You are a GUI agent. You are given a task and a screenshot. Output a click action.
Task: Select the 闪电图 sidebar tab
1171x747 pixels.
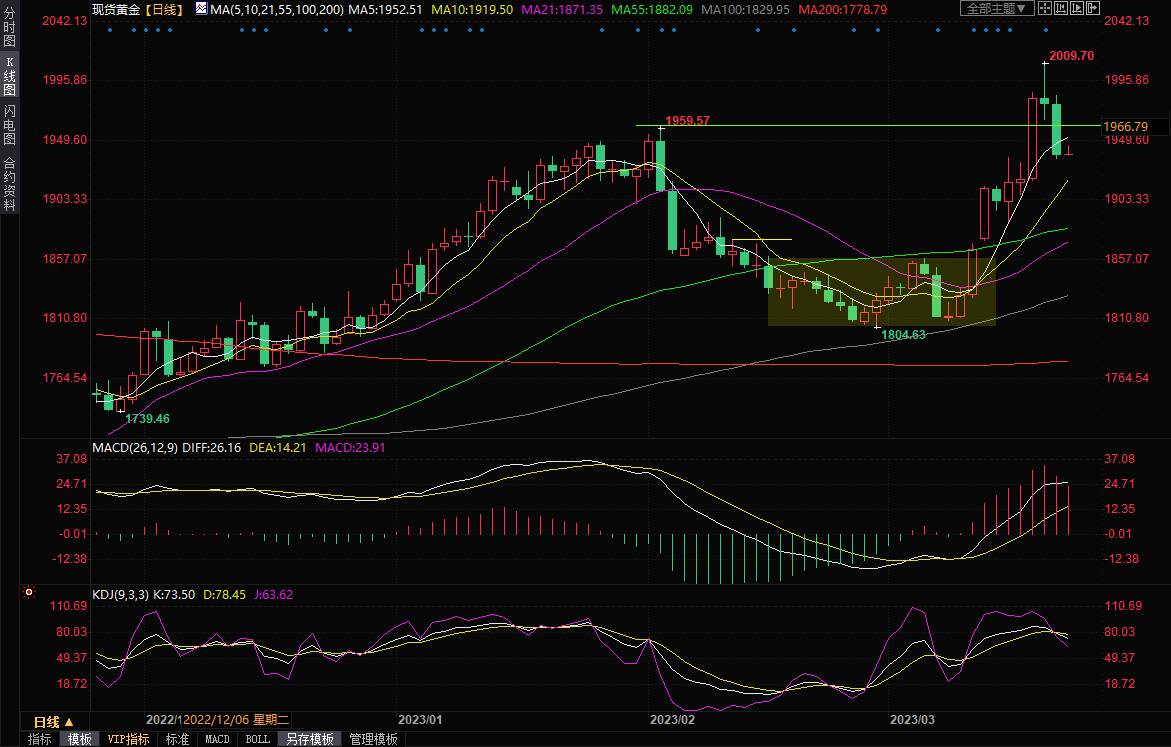[x=9, y=124]
